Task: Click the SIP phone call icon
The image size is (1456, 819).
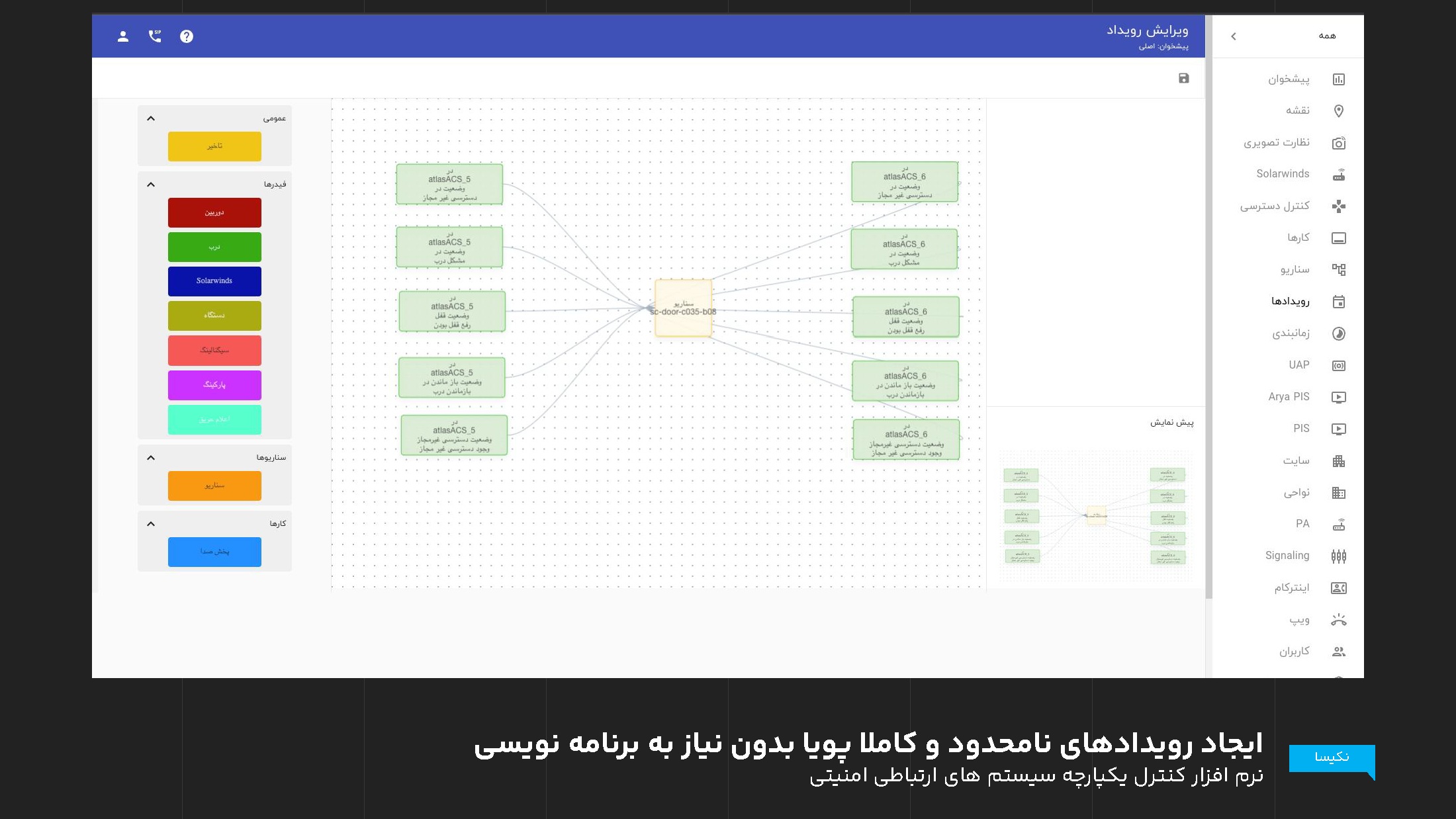Action: 155,36
